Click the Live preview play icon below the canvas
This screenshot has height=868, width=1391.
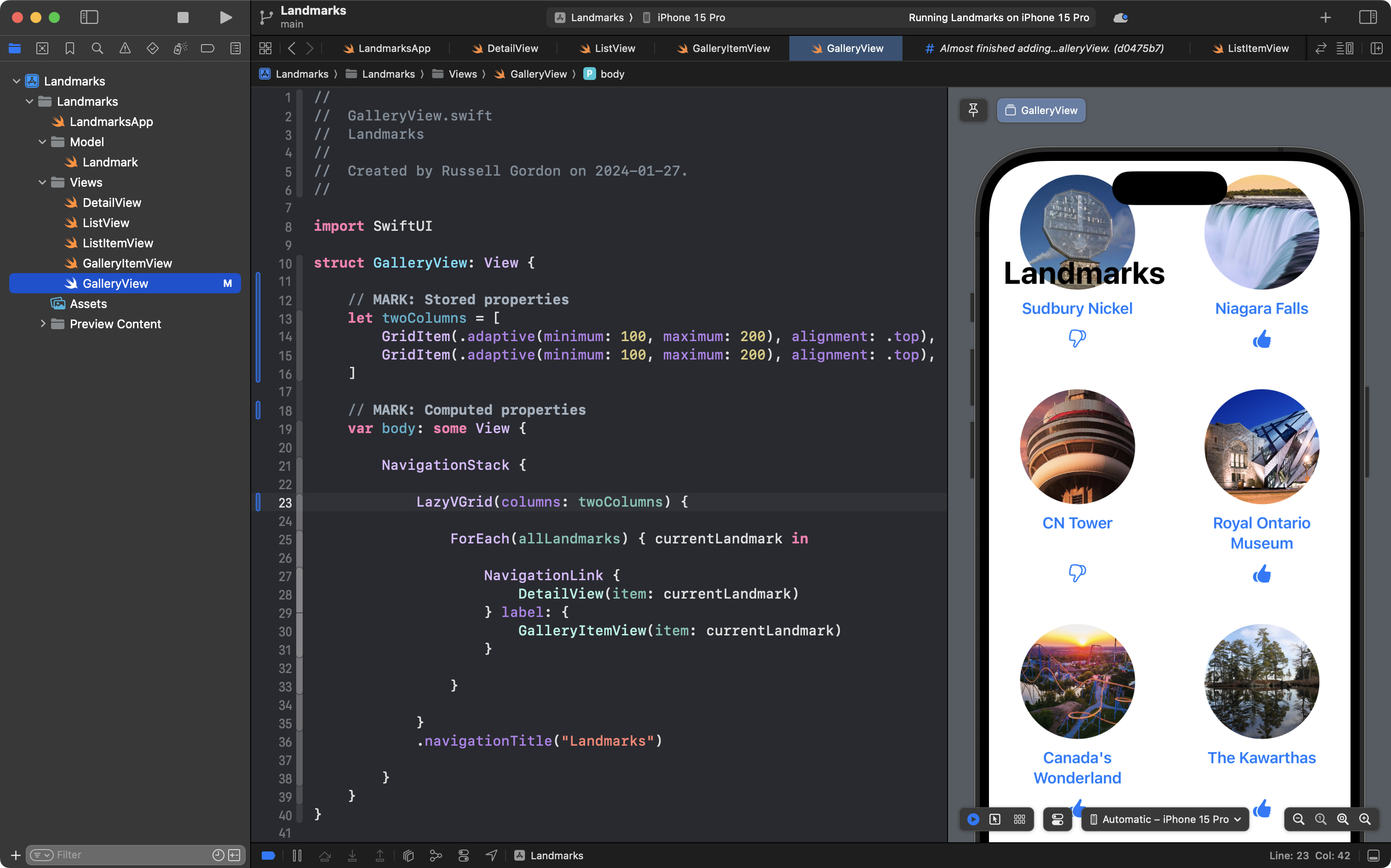[972, 819]
